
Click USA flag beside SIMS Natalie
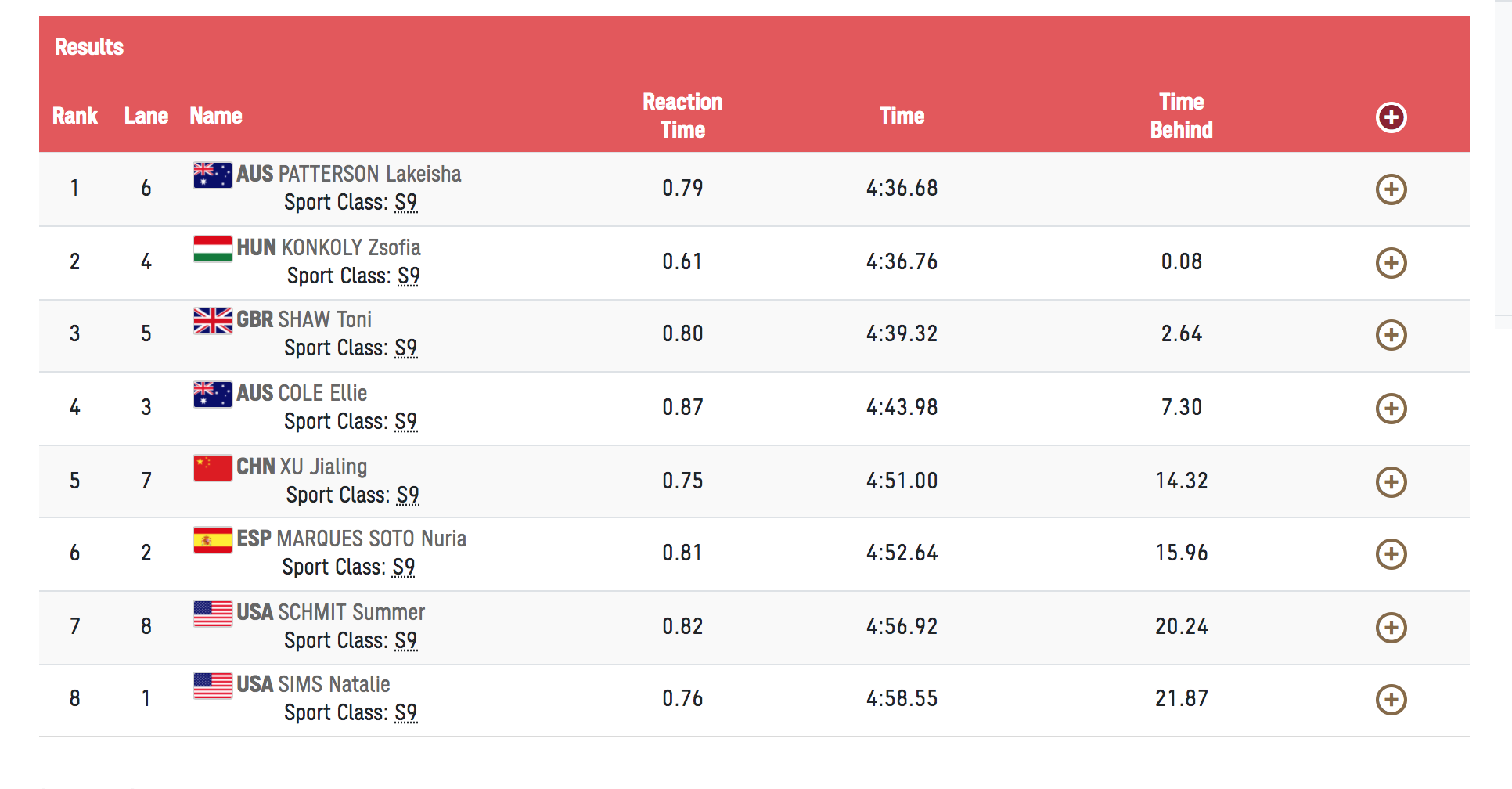pyautogui.click(x=213, y=686)
